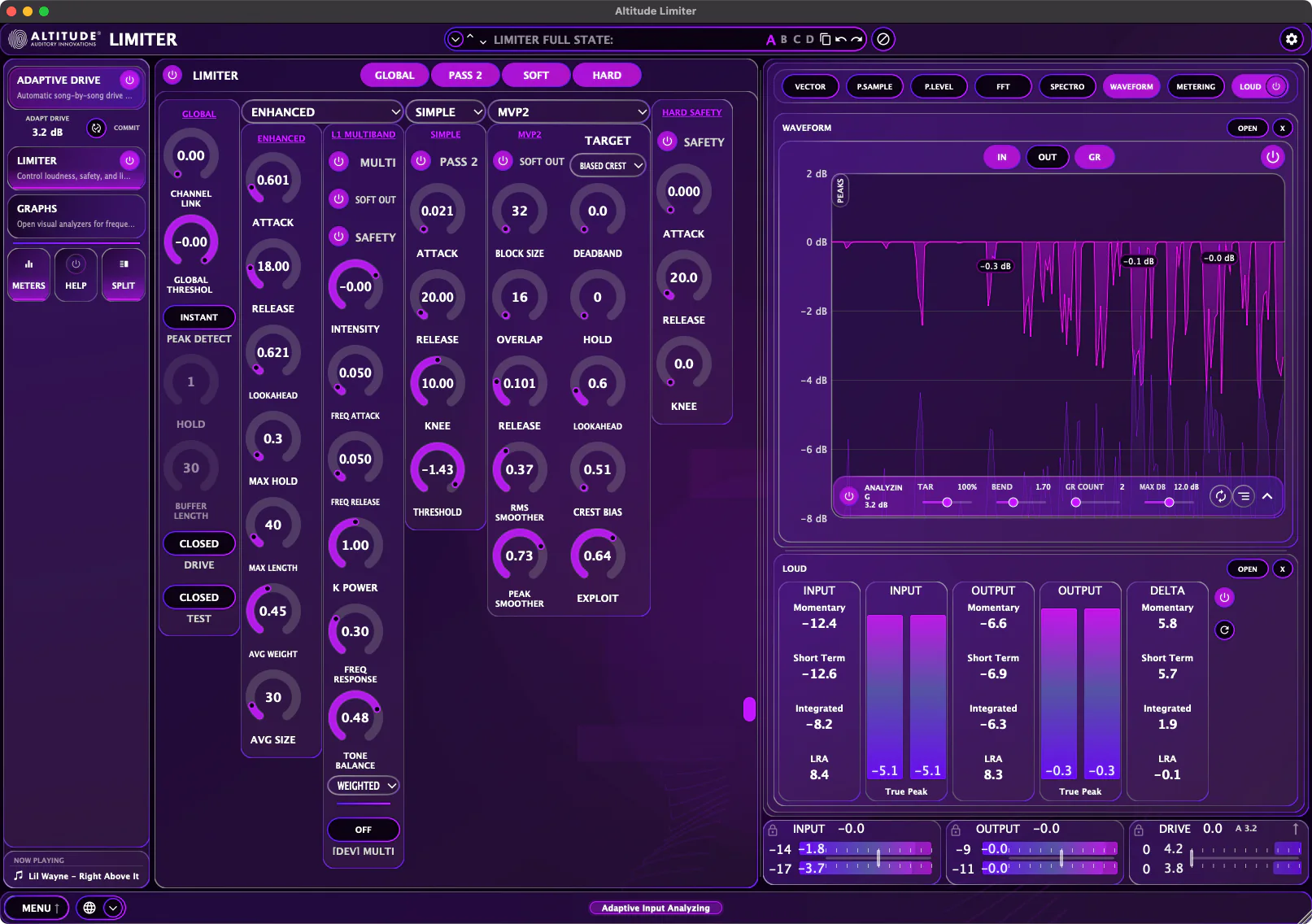Screen dimensions: 1312x924
Task: Collapse the waveform analyzer bar with the chevron
Action: point(1267,496)
